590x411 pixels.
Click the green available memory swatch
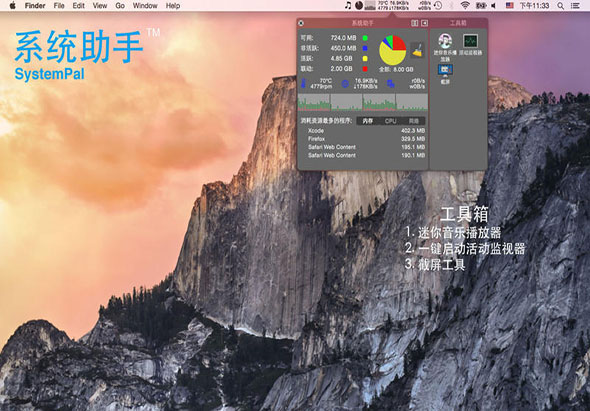(365, 38)
